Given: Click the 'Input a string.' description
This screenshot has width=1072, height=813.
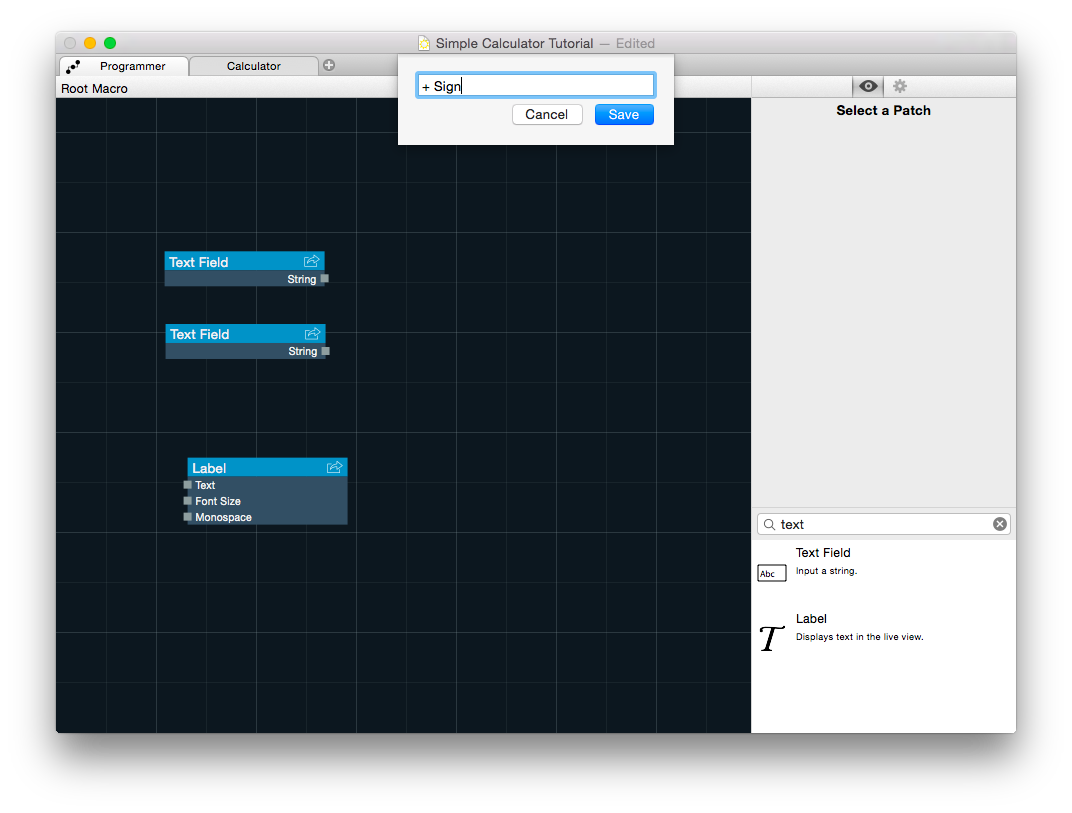Looking at the screenshot, I should click(827, 571).
